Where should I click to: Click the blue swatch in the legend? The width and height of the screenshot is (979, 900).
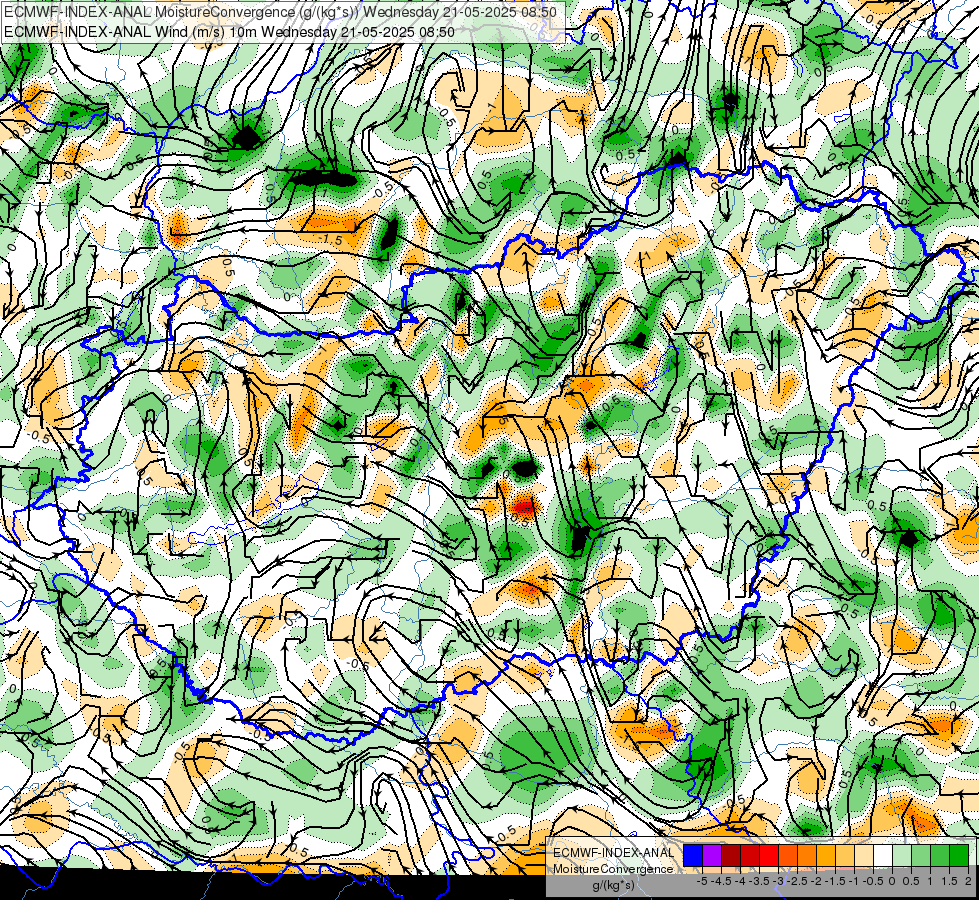point(693,856)
